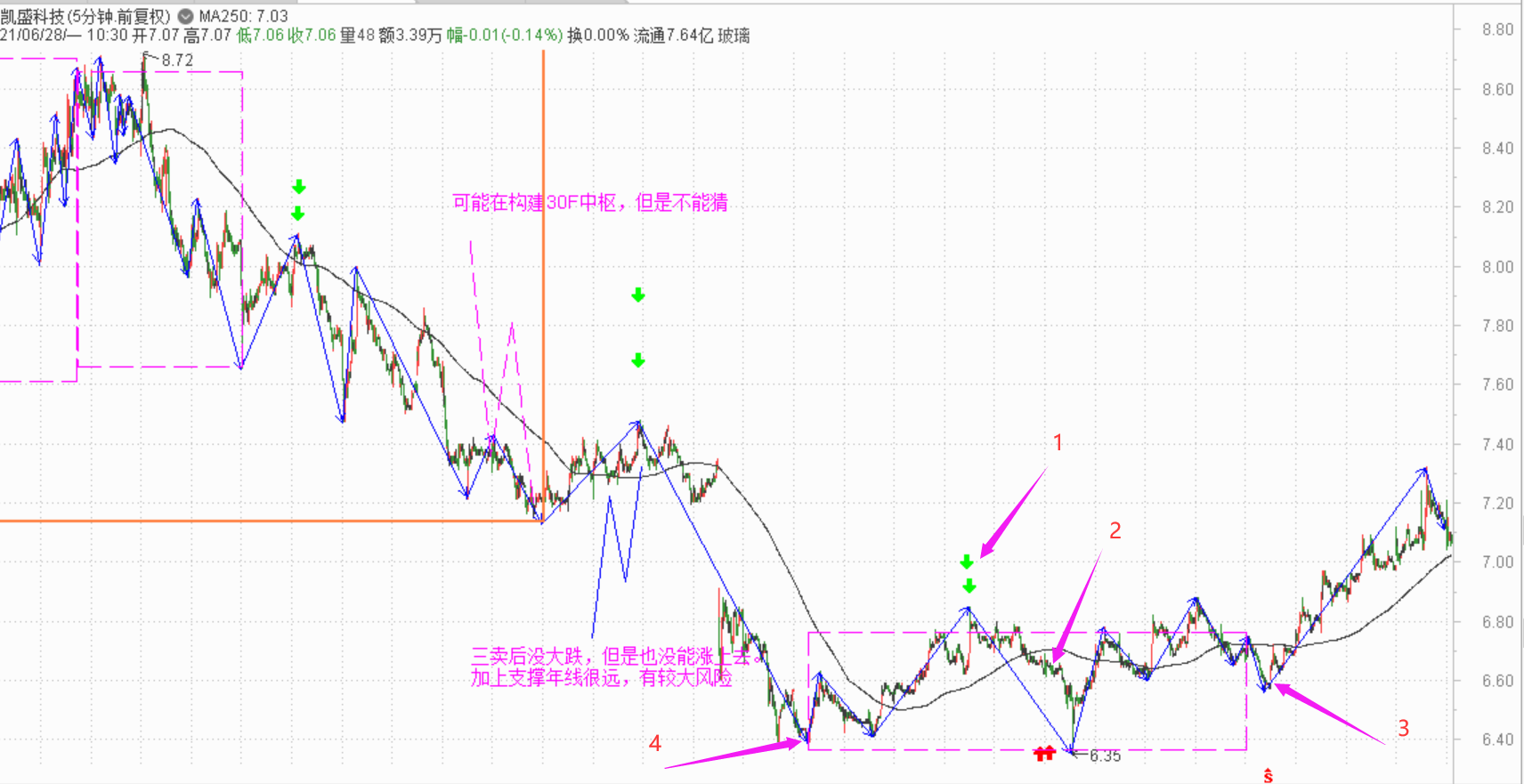This screenshot has height=784, width=1524.
Task: Select the 可能在构建30F中枢 text annotation
Action: 589,203
